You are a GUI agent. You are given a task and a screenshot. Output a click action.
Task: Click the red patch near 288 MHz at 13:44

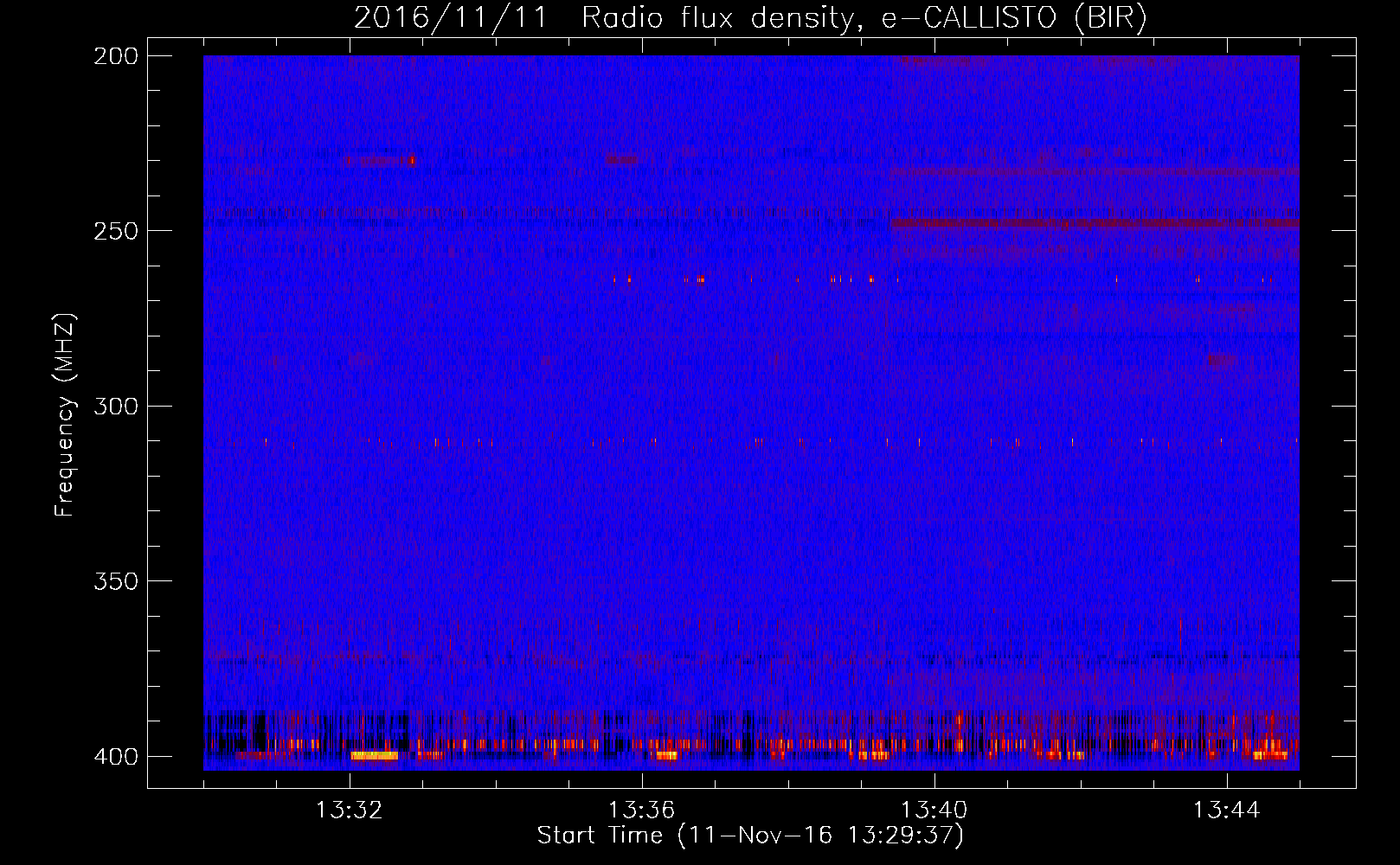click(x=1221, y=361)
